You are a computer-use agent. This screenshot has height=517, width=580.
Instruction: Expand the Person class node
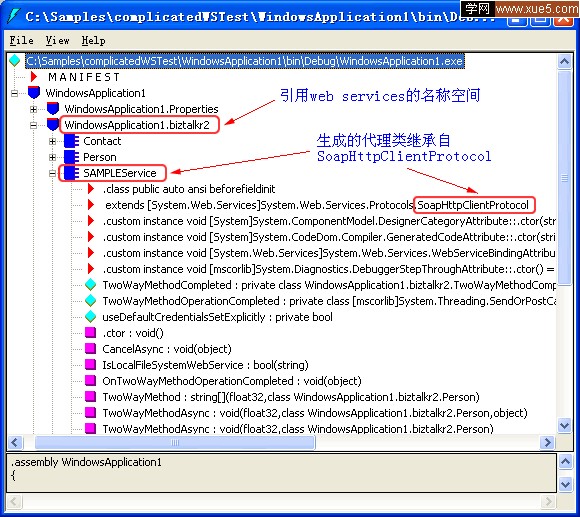coord(53,157)
